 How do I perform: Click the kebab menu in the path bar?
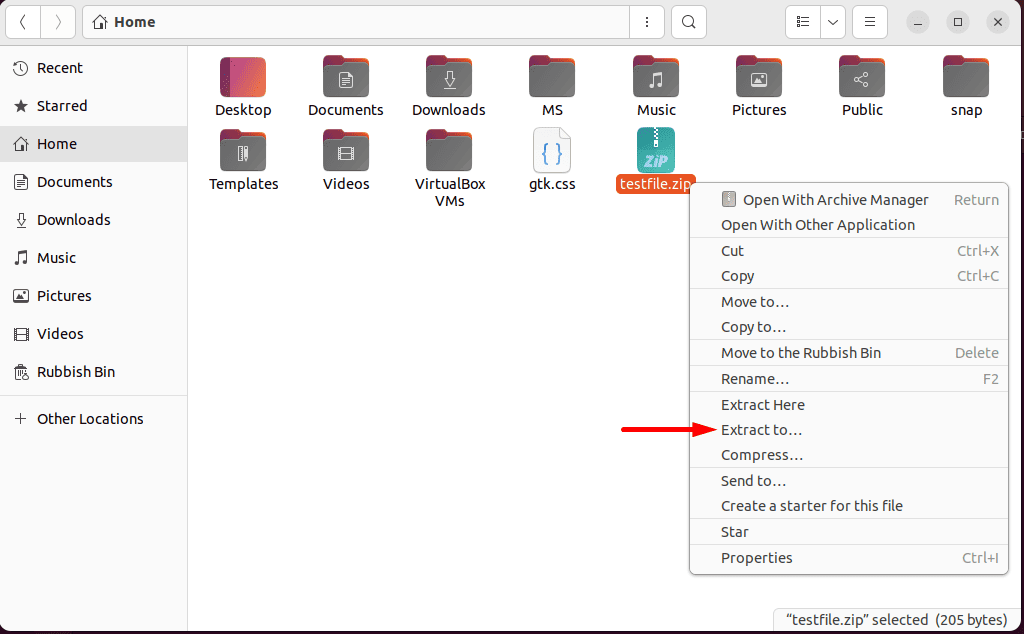[646, 21]
